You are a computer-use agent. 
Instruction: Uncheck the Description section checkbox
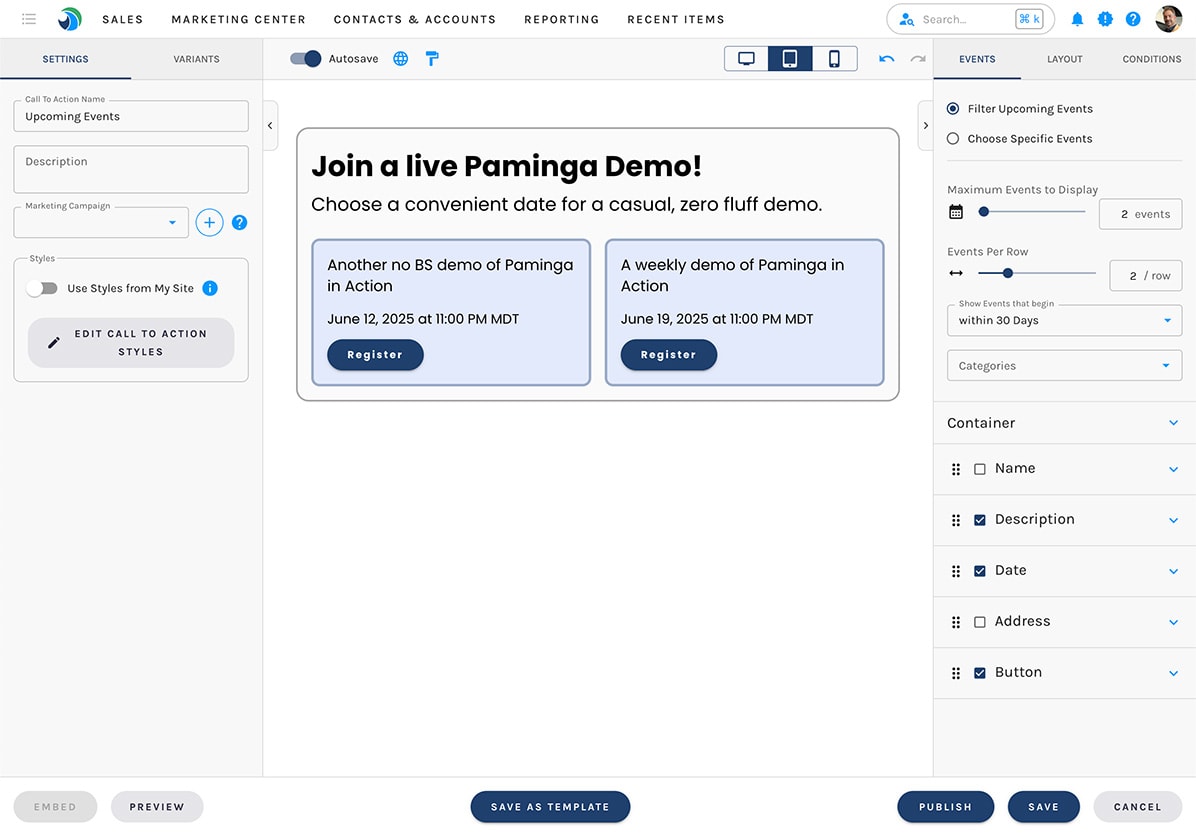coord(980,519)
